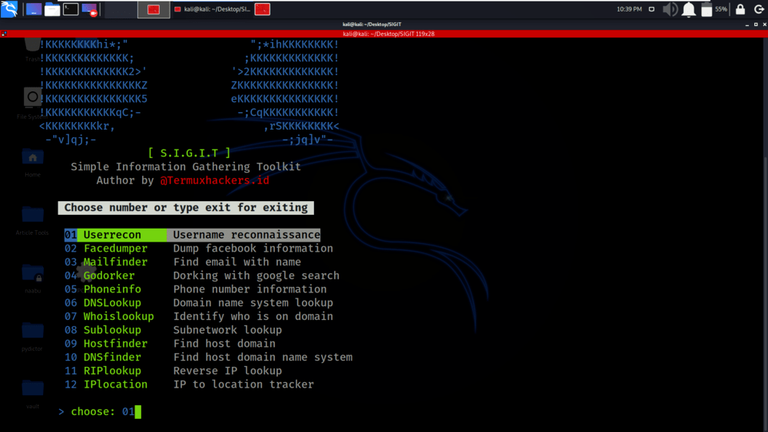The height and width of the screenshot is (432, 768).
Task: Open the volume speaker control
Action: coord(670,9)
